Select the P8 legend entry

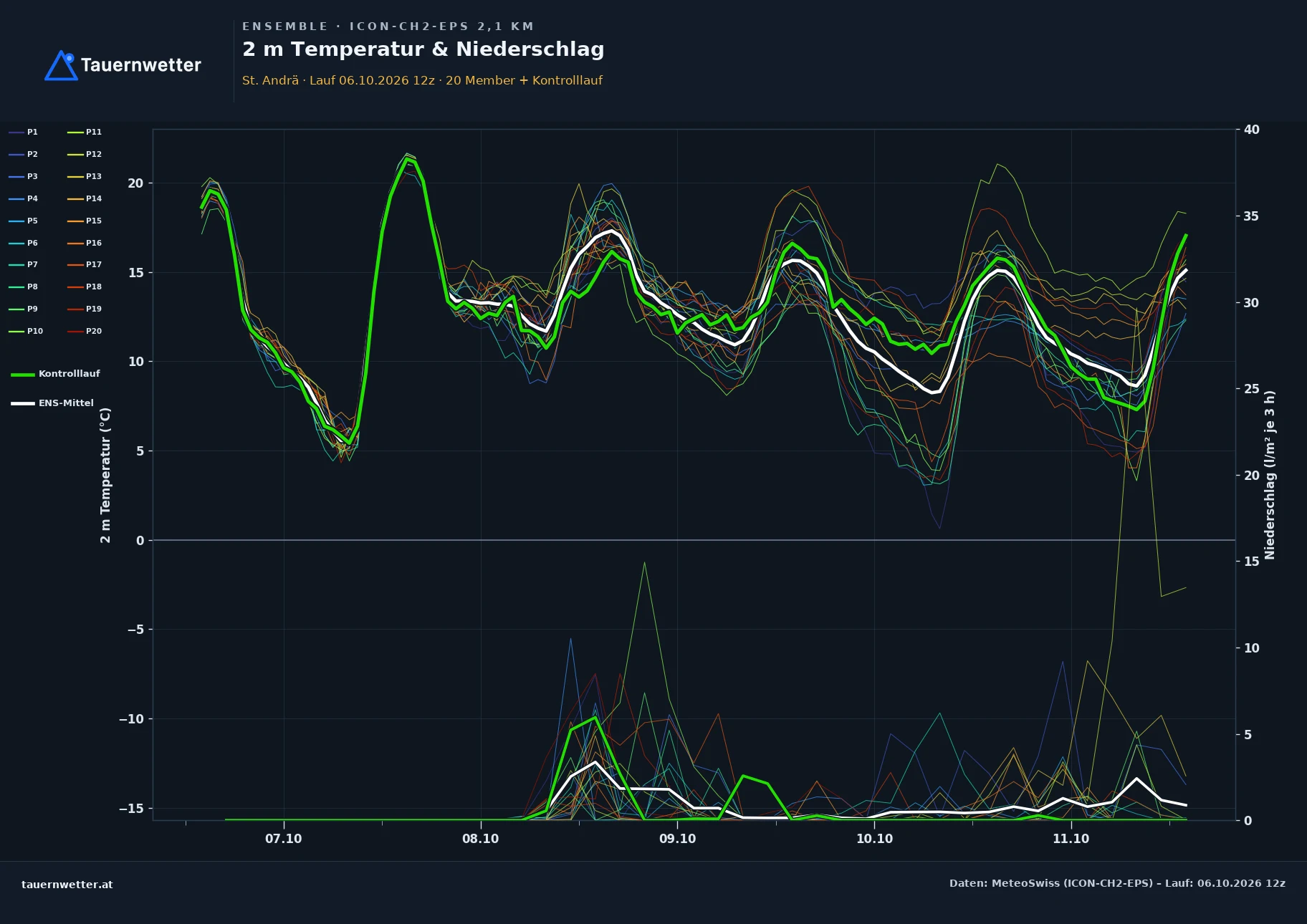click(24, 287)
